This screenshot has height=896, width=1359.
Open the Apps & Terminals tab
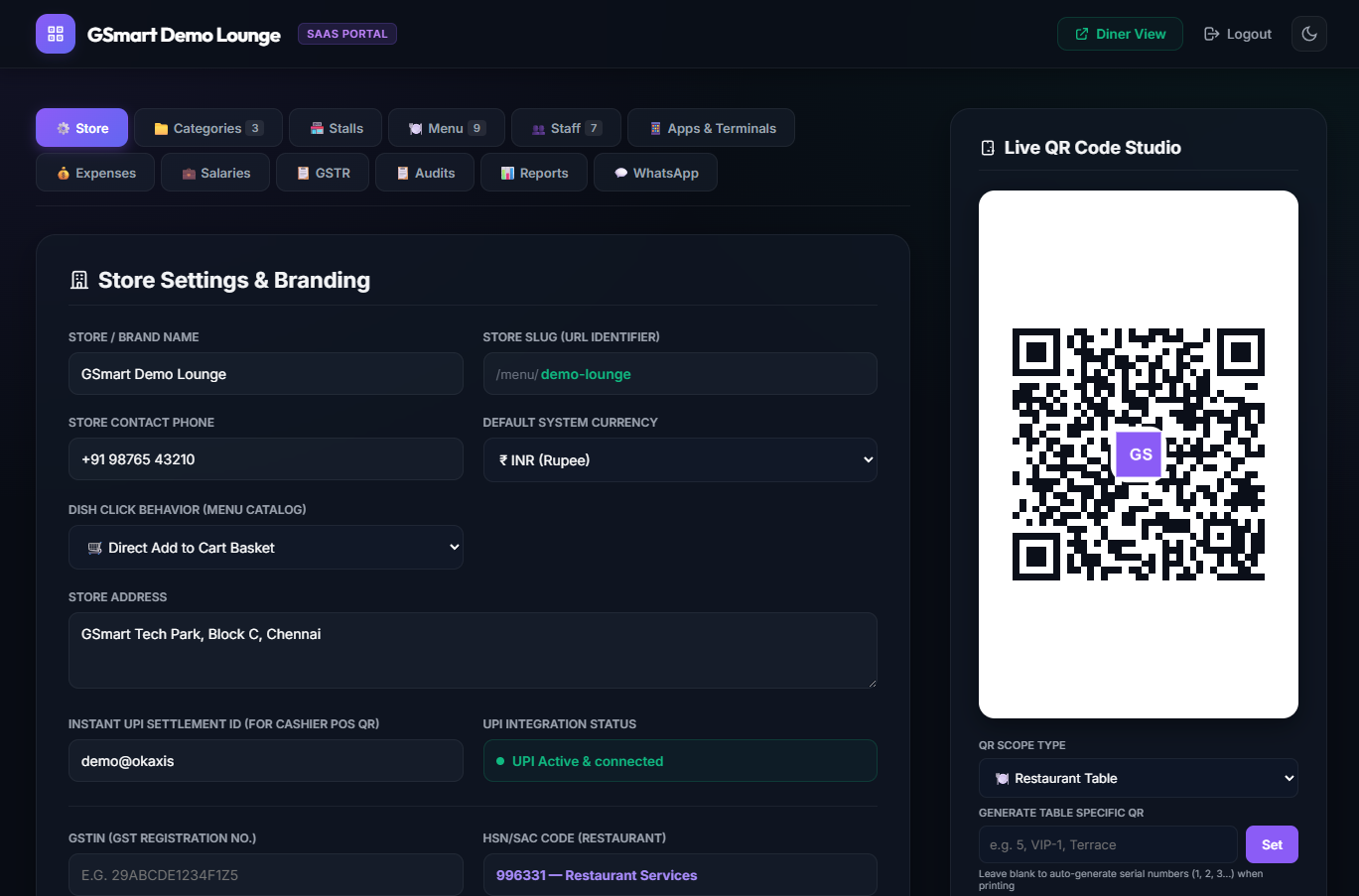pos(711,128)
